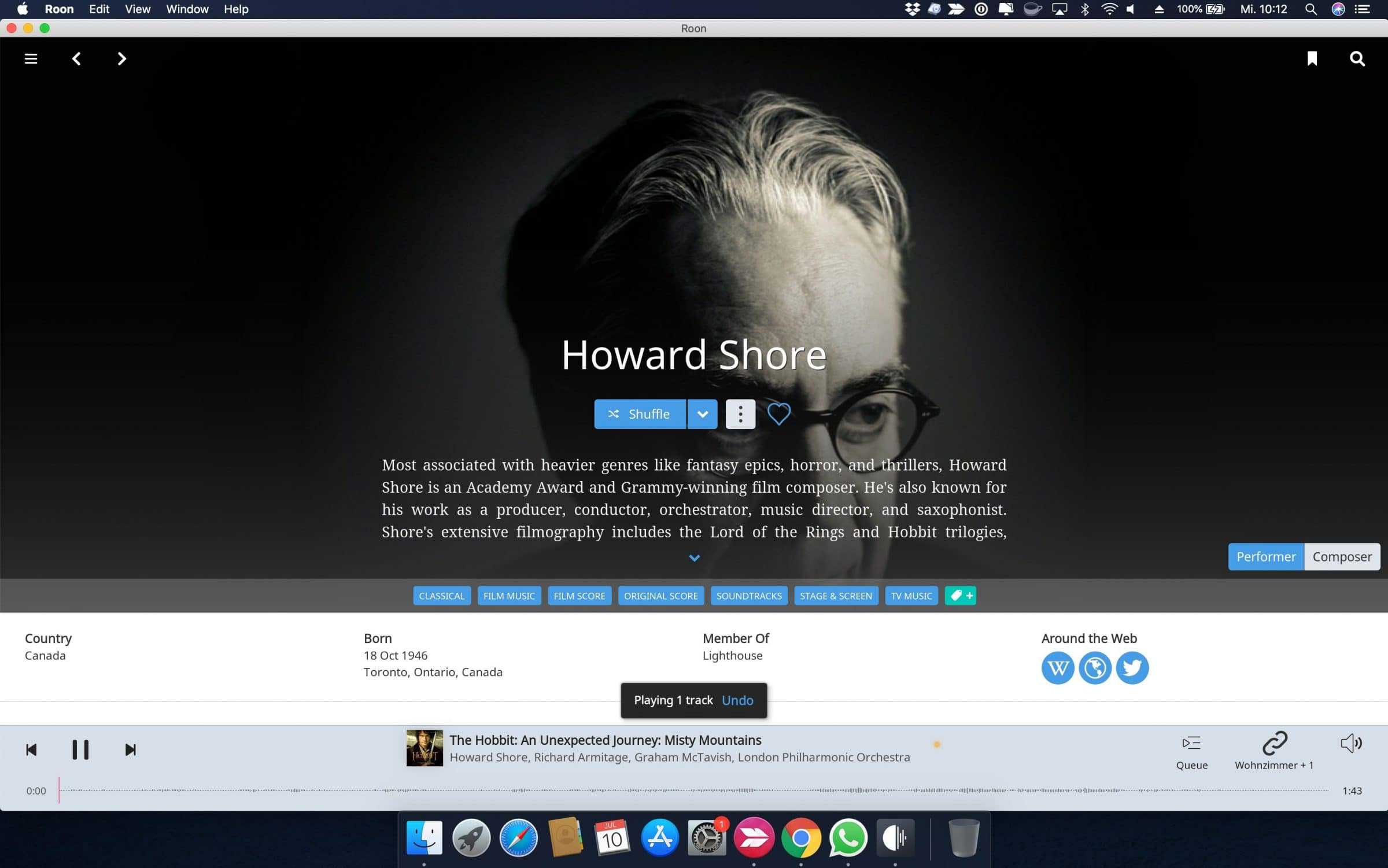Screen dimensions: 1388x868
Task: Open System Preferences from the Dock
Action: point(707,837)
